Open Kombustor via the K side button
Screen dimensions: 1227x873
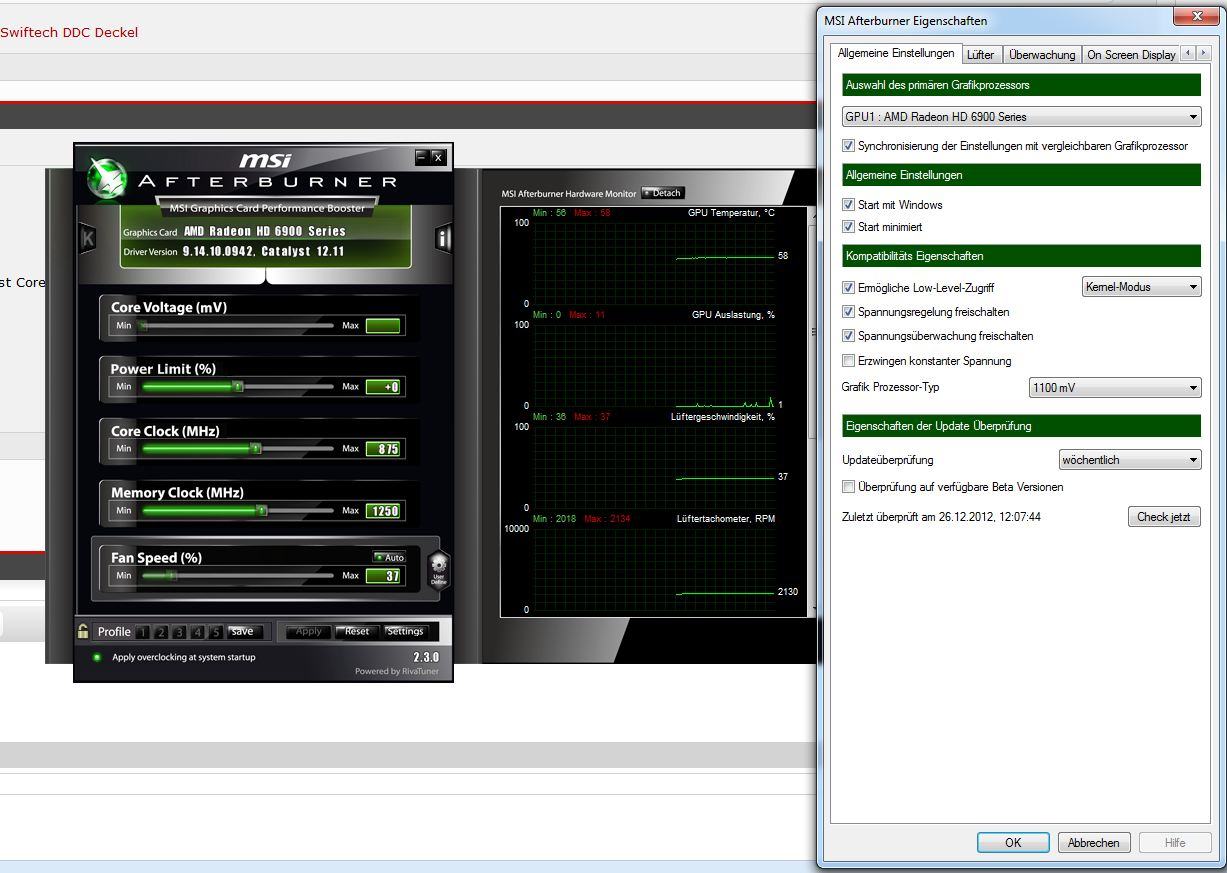pyautogui.click(x=87, y=239)
